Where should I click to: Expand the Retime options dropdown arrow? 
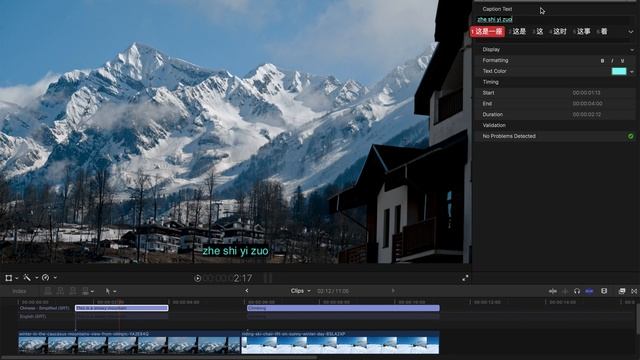coord(55,278)
